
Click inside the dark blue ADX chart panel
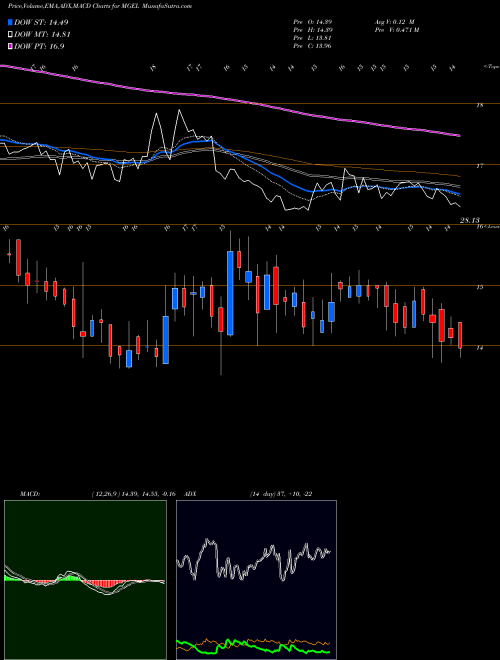(x=256, y=580)
